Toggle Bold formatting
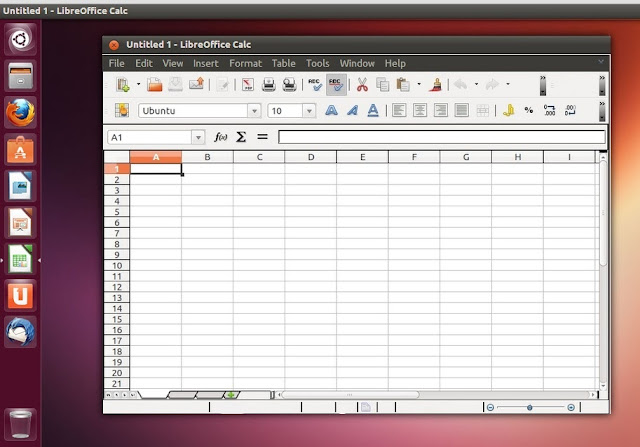This screenshot has height=447, width=640. [x=331, y=110]
